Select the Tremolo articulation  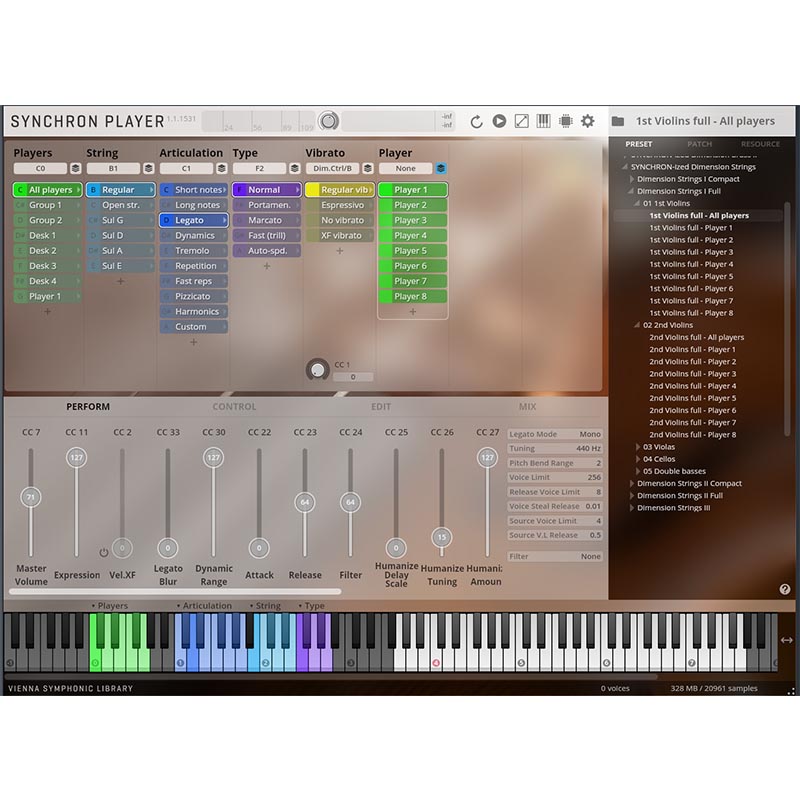[193, 251]
